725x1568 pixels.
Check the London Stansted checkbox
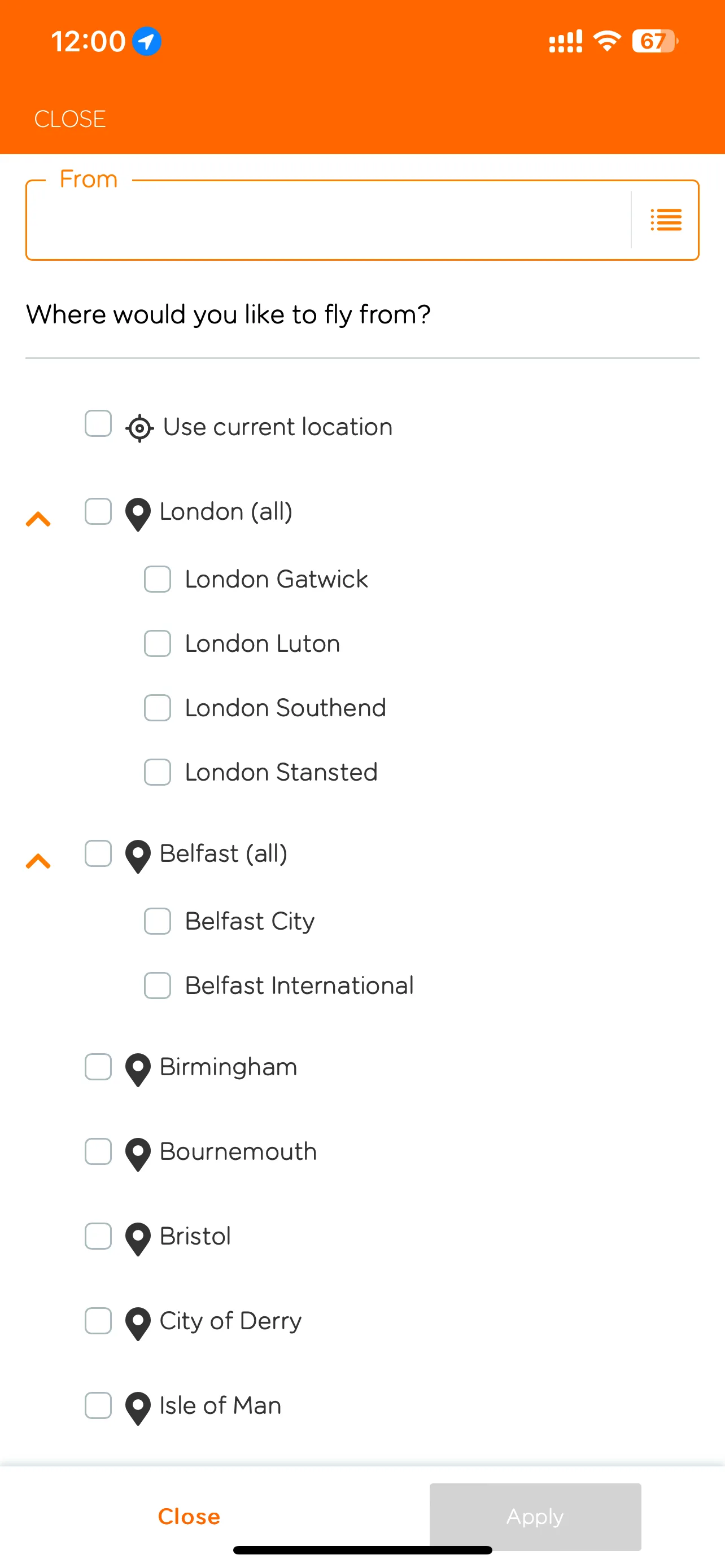coord(157,773)
